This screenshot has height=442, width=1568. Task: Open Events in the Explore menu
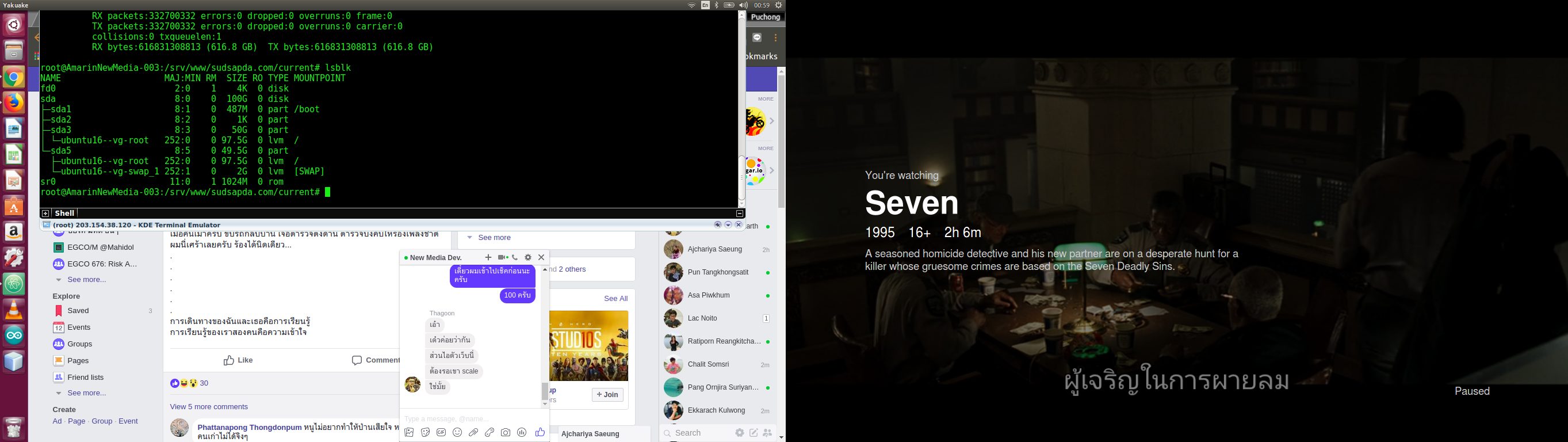coord(79,327)
